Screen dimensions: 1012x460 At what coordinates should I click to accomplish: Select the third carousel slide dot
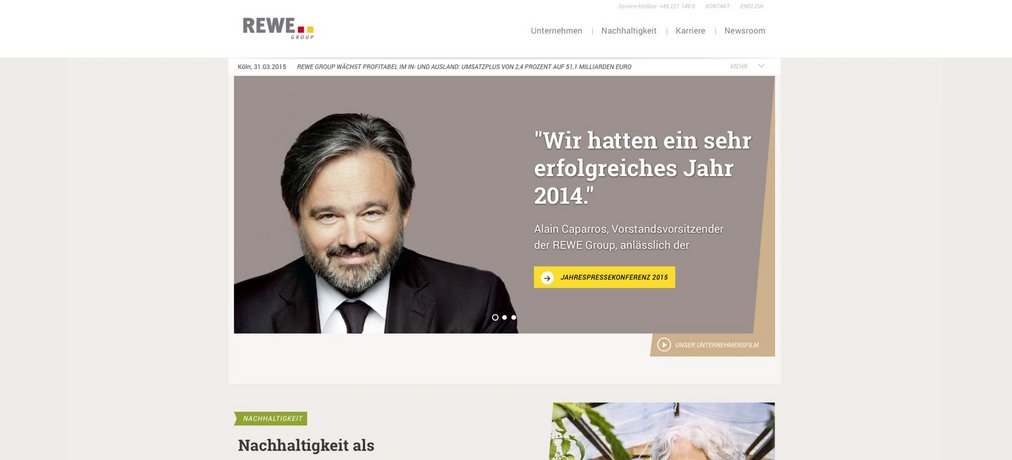tap(514, 317)
